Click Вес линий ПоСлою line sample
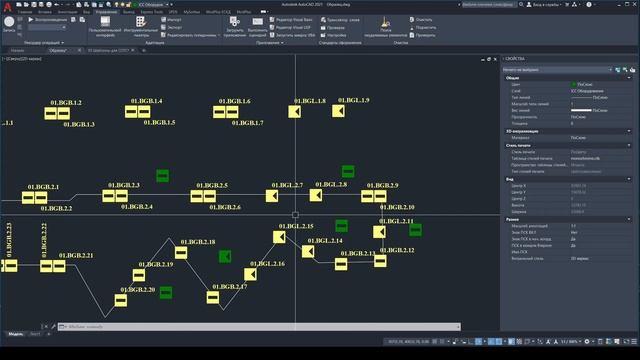This screenshot has height=360, width=640. tap(581, 110)
